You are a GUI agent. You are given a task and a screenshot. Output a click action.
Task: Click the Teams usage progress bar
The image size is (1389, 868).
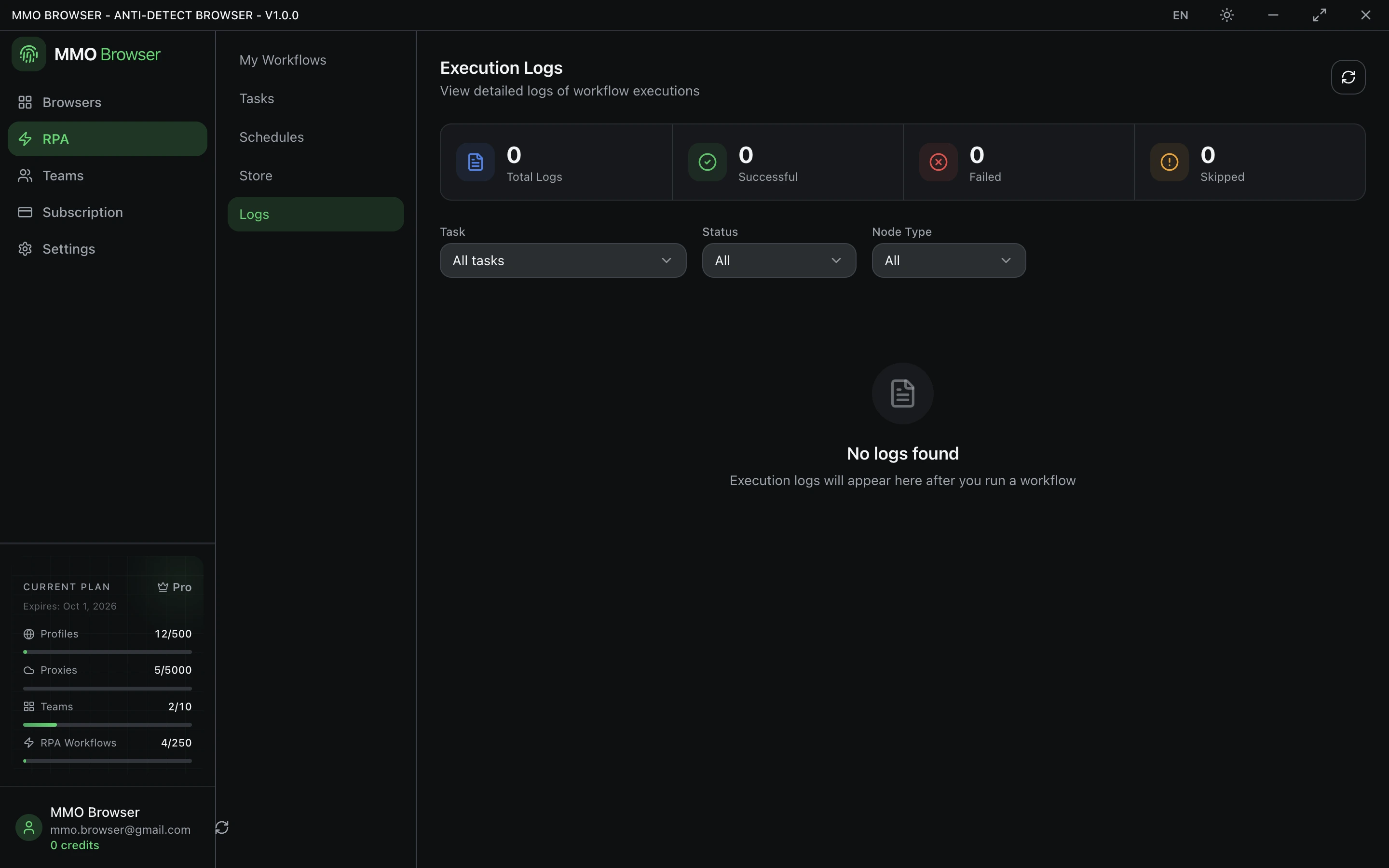(x=108, y=724)
